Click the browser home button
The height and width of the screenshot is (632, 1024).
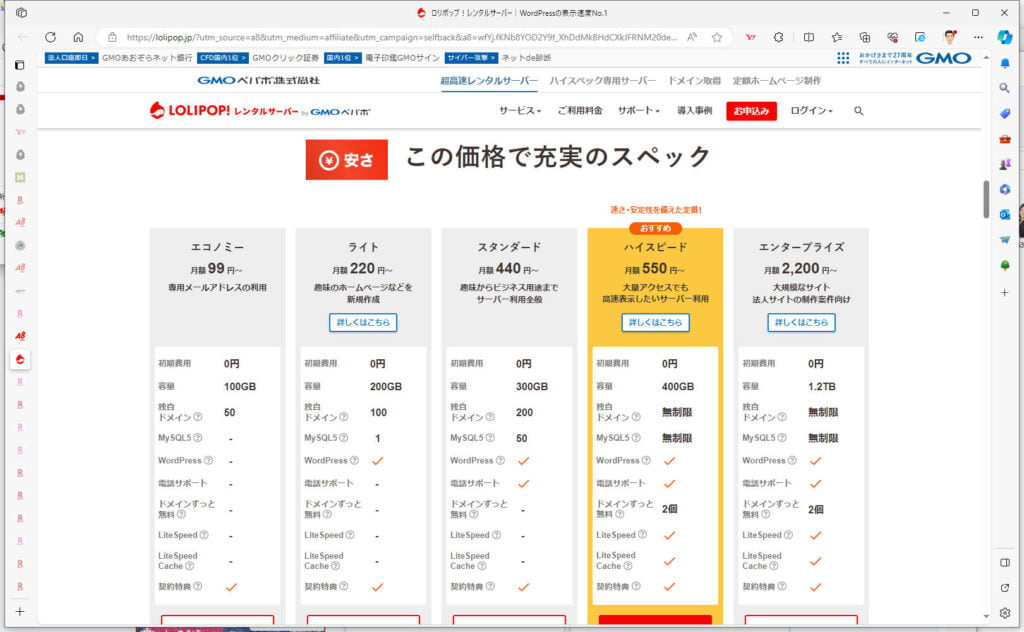pos(78,37)
